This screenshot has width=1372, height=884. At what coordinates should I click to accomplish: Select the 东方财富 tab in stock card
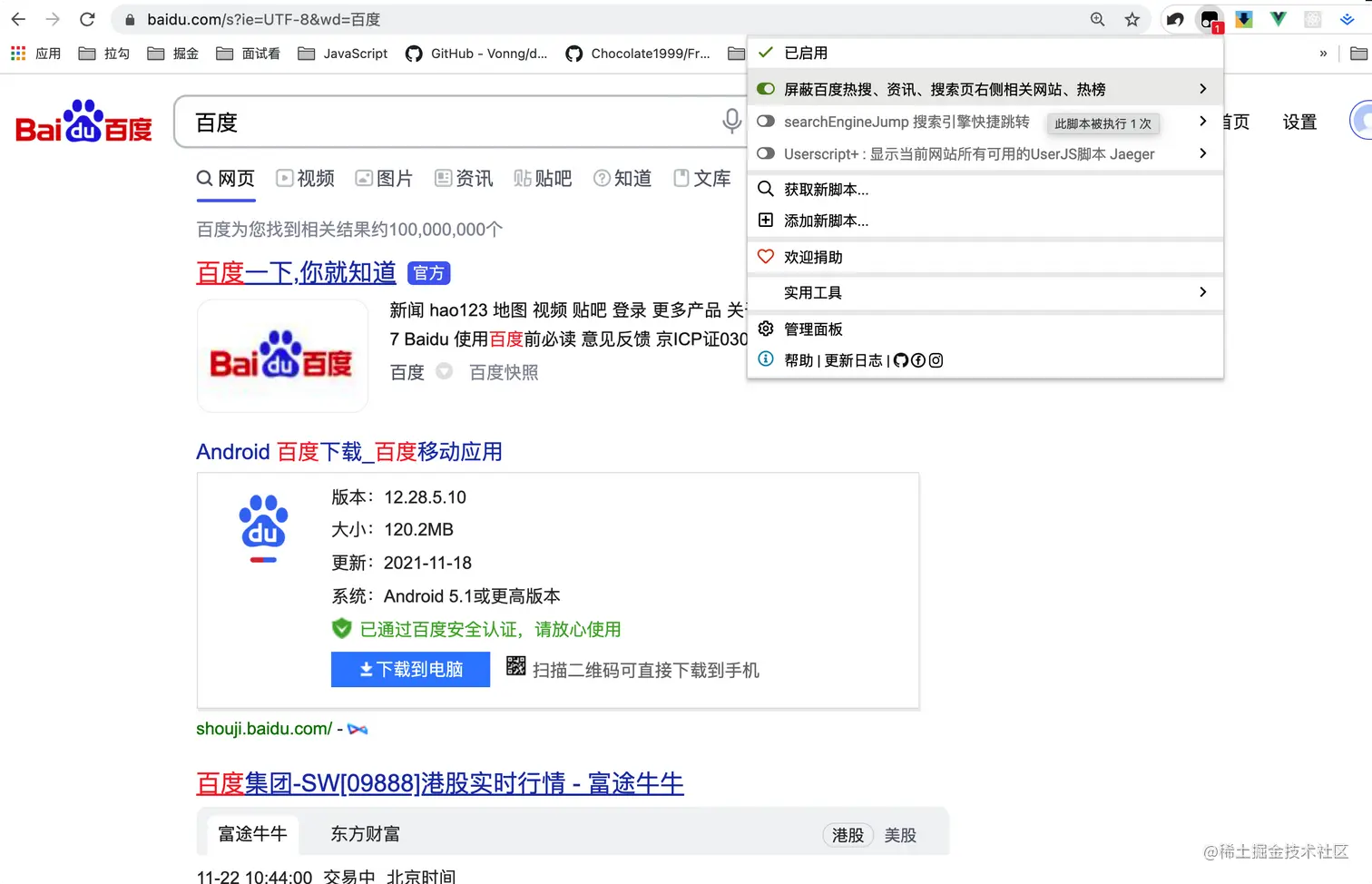click(365, 833)
